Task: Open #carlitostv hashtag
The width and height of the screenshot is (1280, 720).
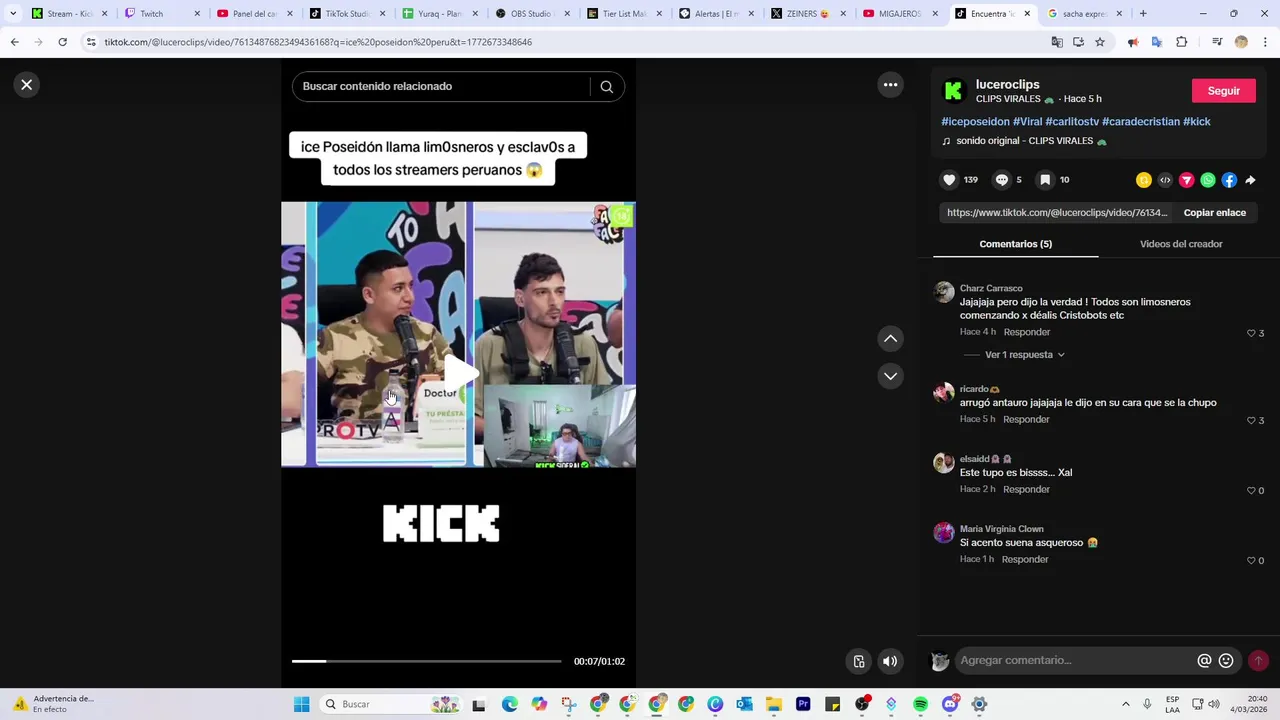Action: point(1072,121)
